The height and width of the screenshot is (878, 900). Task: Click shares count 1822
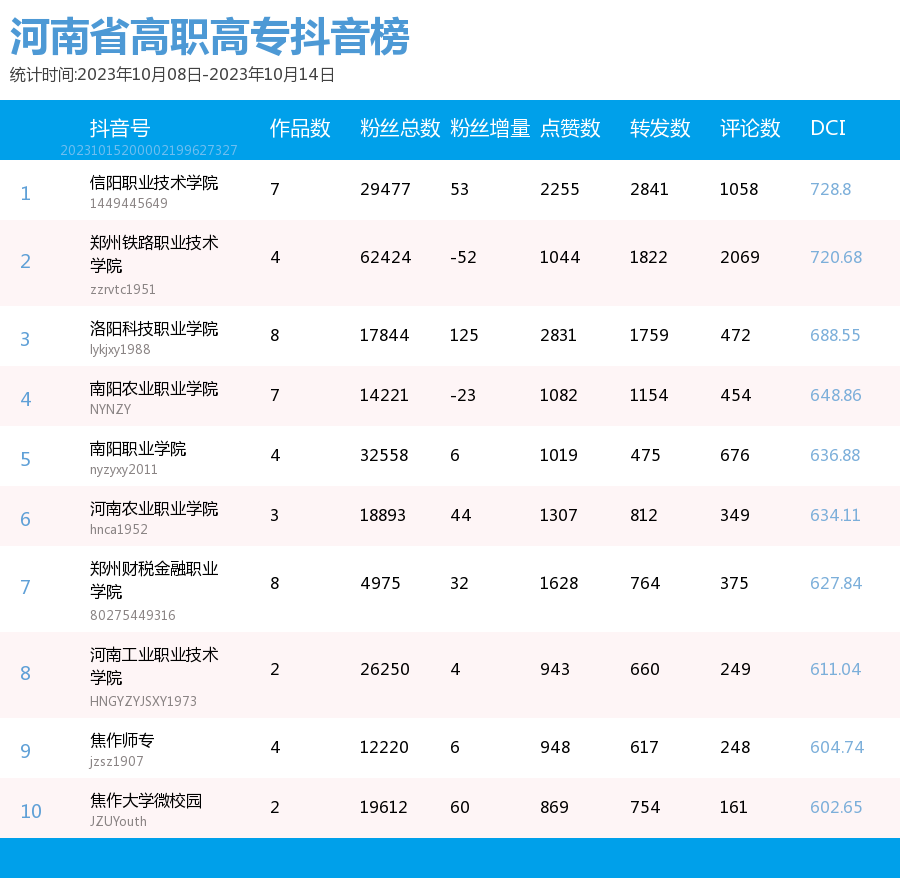649,257
